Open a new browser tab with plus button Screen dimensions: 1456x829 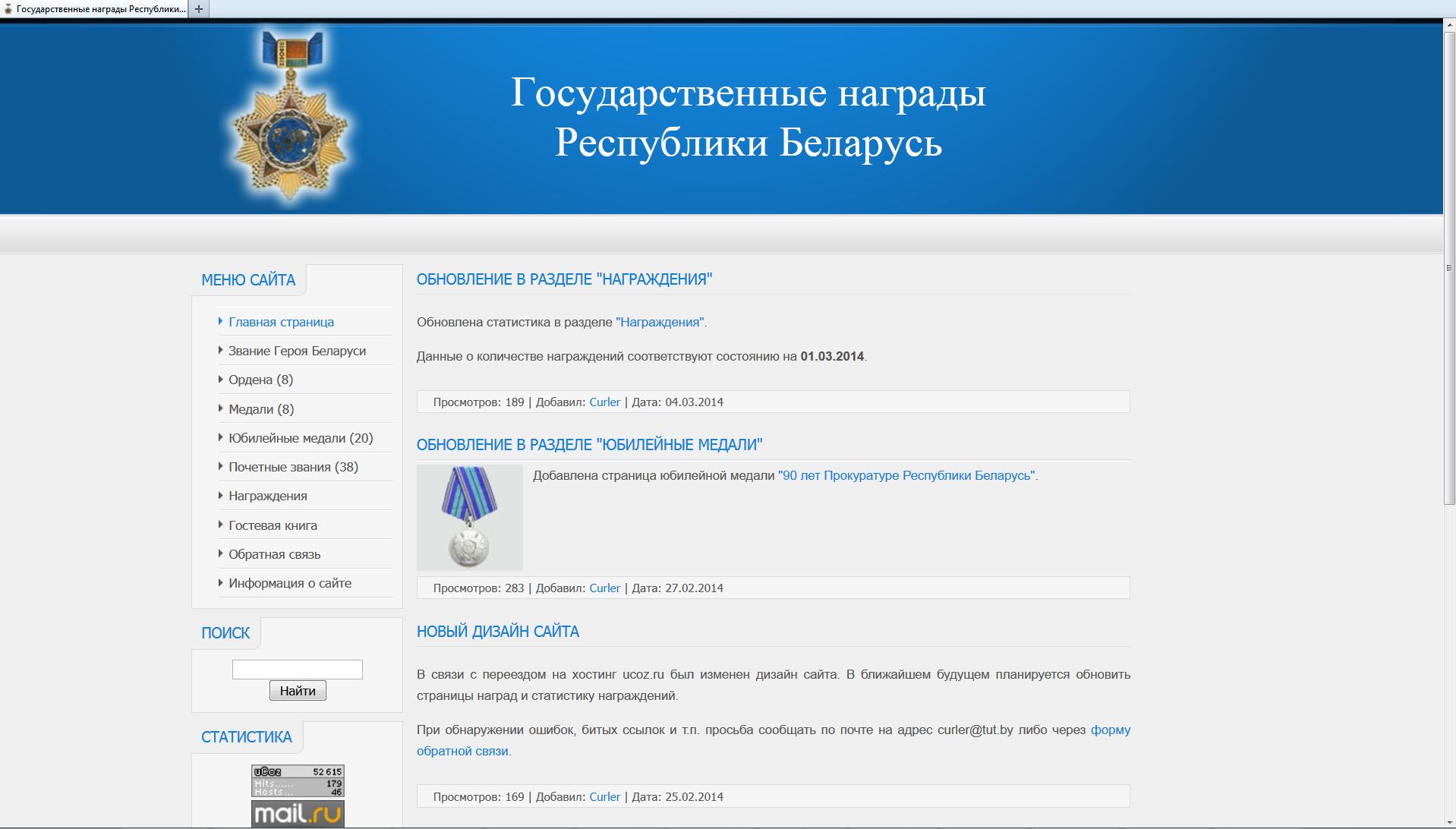tap(199, 9)
